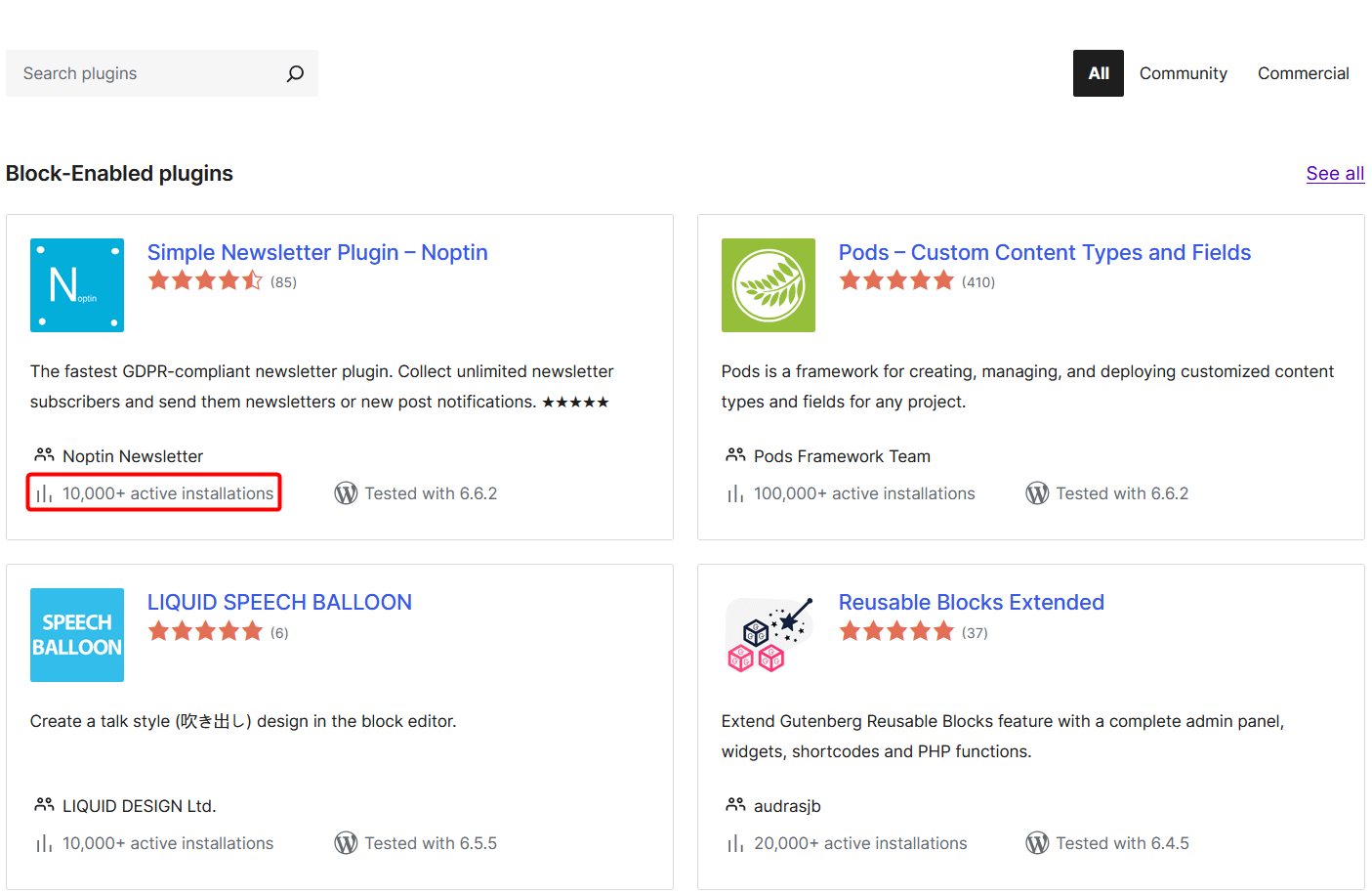Click the Noptin Newsletter author name
Image resolution: width=1372 pixels, height=894 pixels.
tap(133, 456)
